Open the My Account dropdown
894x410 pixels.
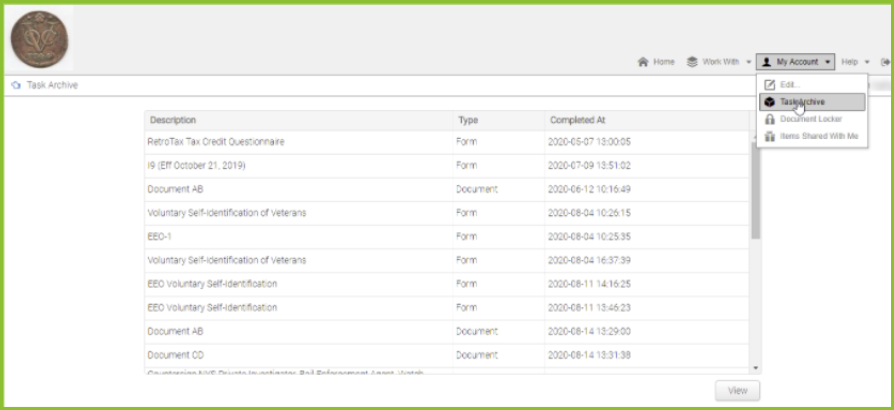795,62
